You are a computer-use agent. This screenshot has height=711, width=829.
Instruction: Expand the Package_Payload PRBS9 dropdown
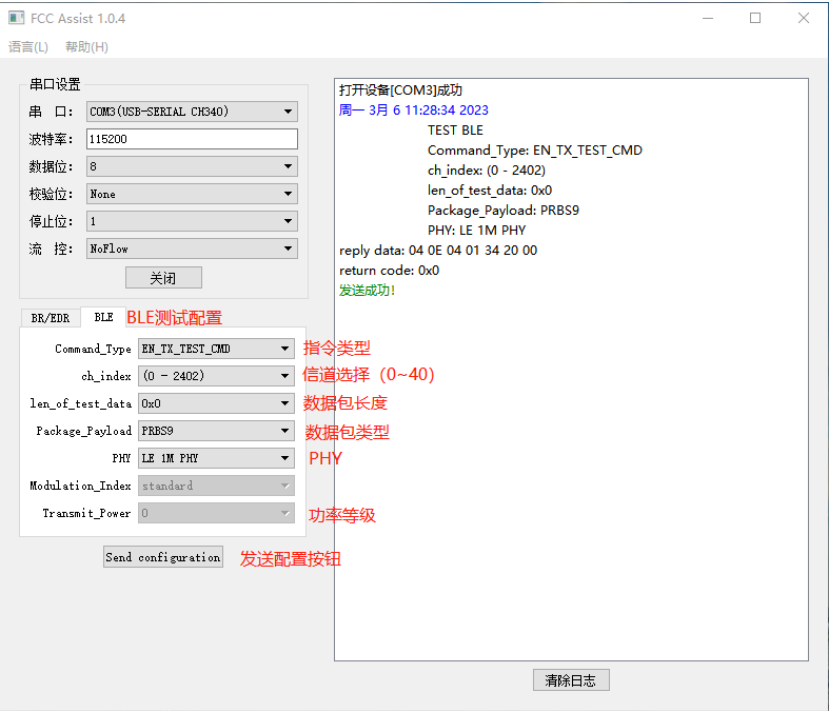pyautogui.click(x=216, y=431)
